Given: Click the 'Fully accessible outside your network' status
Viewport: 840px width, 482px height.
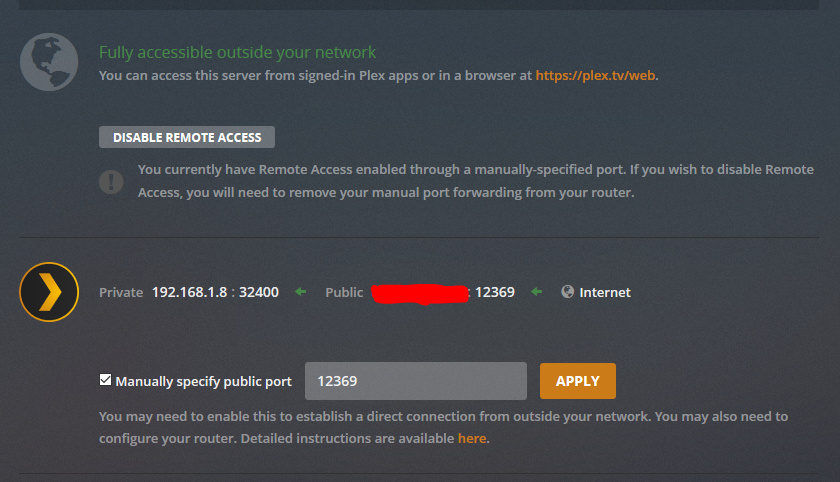Looking at the screenshot, I should tap(237, 52).
